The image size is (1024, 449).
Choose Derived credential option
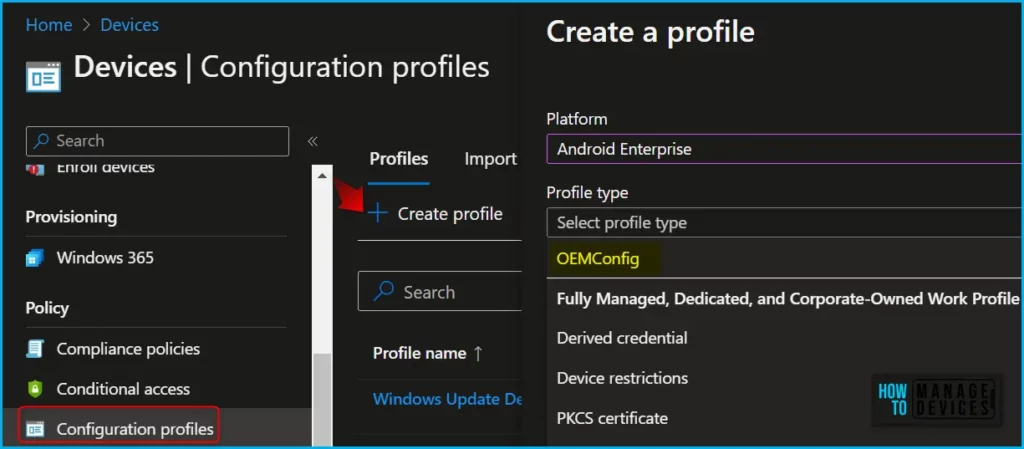622,338
